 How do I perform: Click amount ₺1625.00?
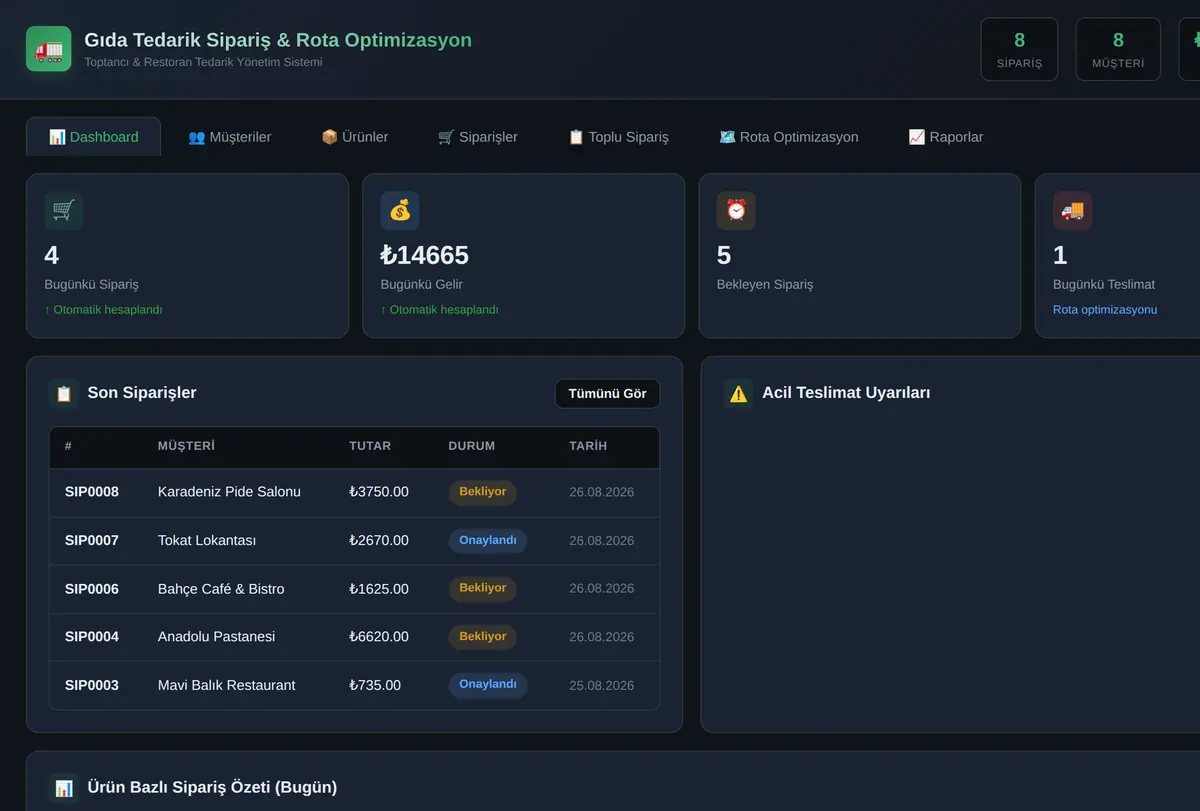[x=379, y=589]
